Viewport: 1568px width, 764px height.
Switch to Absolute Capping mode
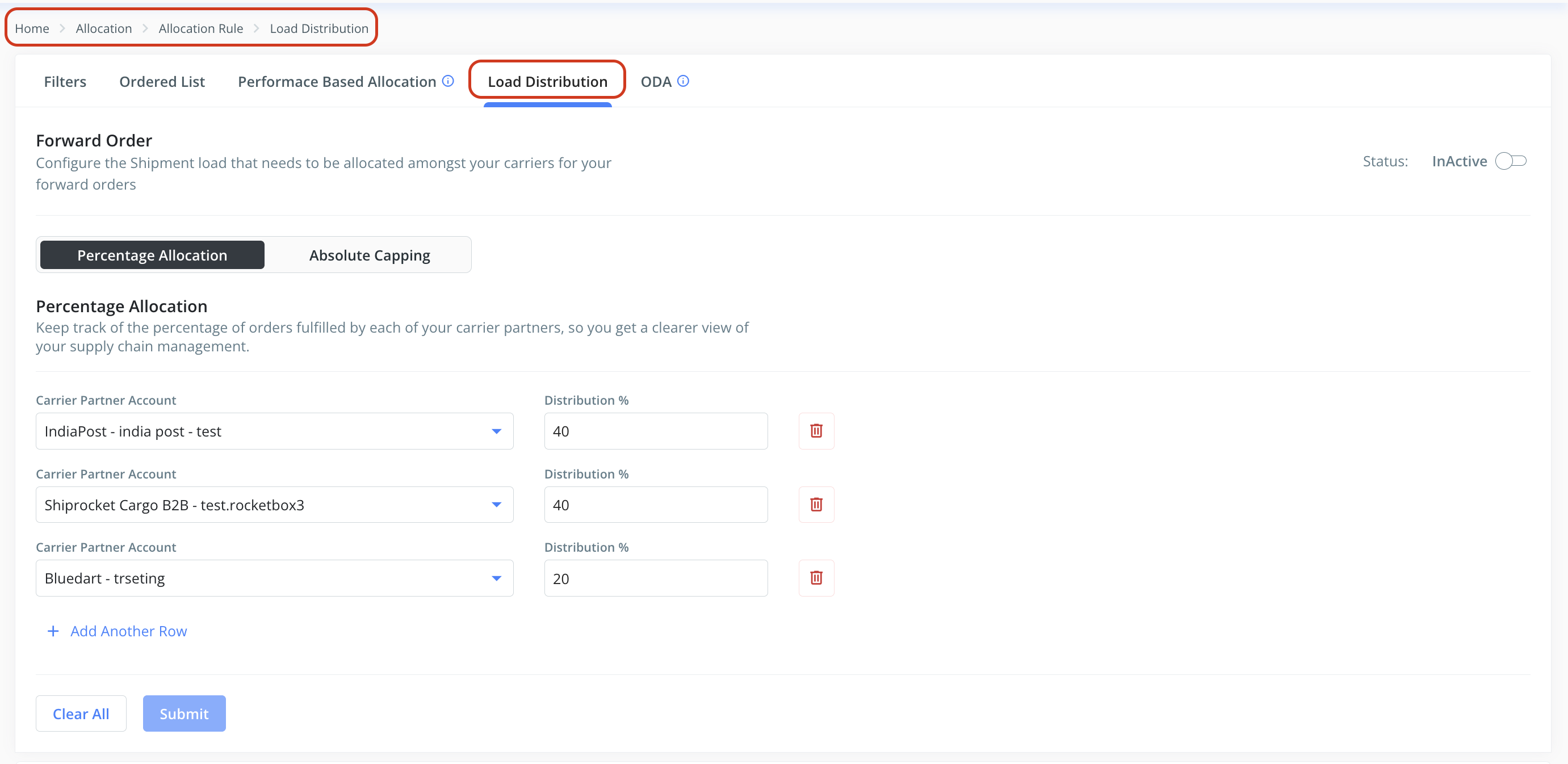(370, 255)
